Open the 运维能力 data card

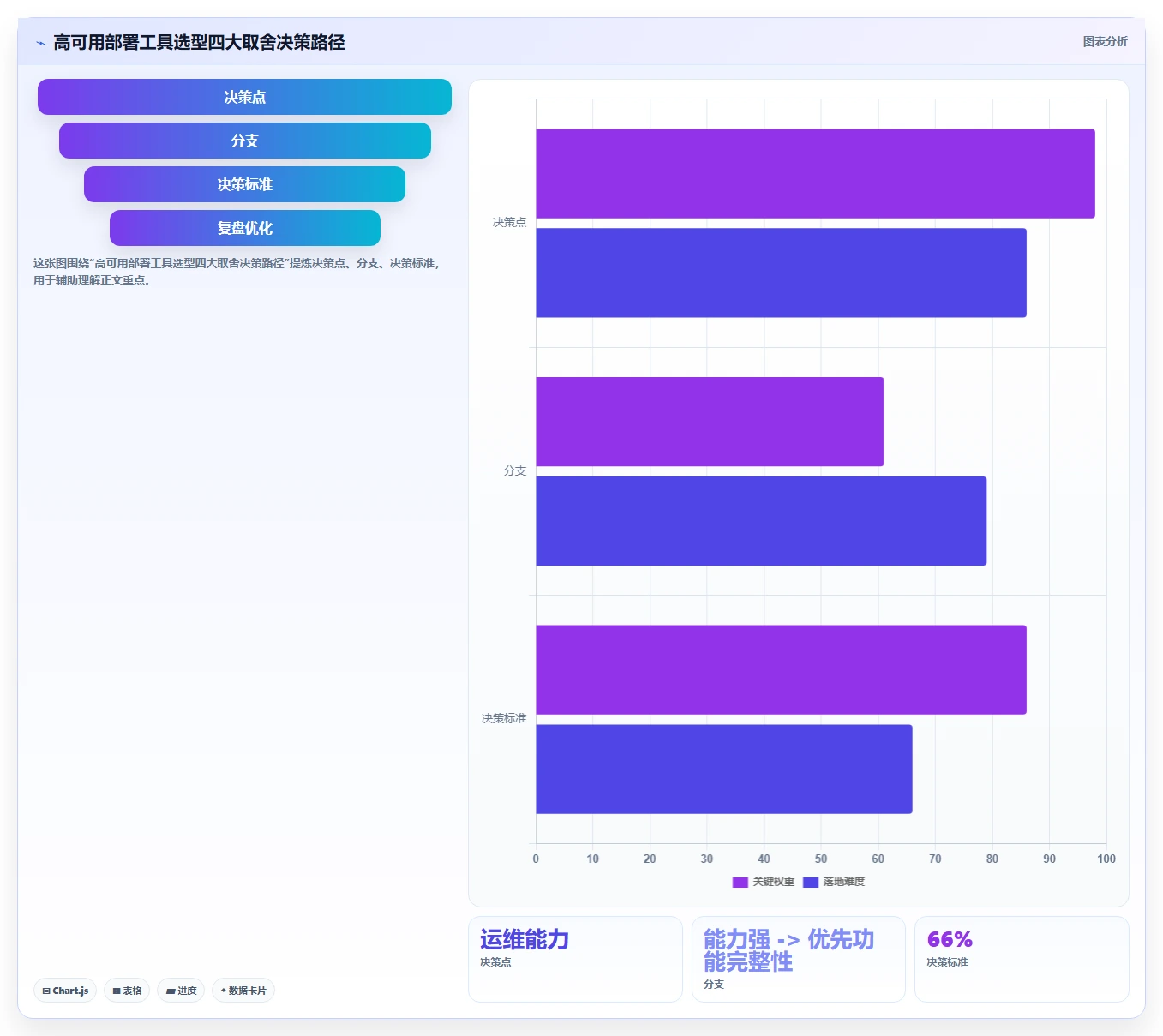575,959
